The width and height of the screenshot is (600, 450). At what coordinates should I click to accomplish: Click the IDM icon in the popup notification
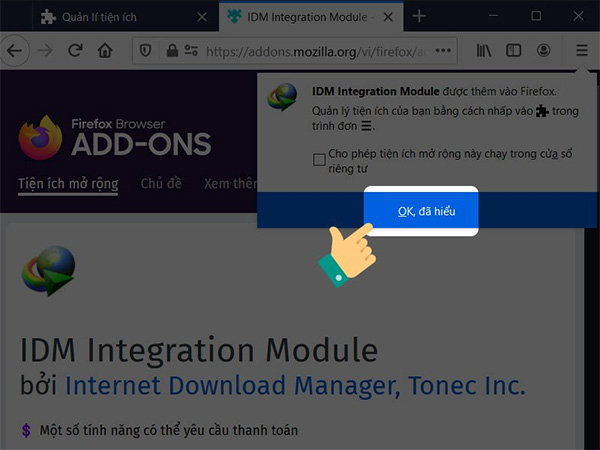(282, 97)
